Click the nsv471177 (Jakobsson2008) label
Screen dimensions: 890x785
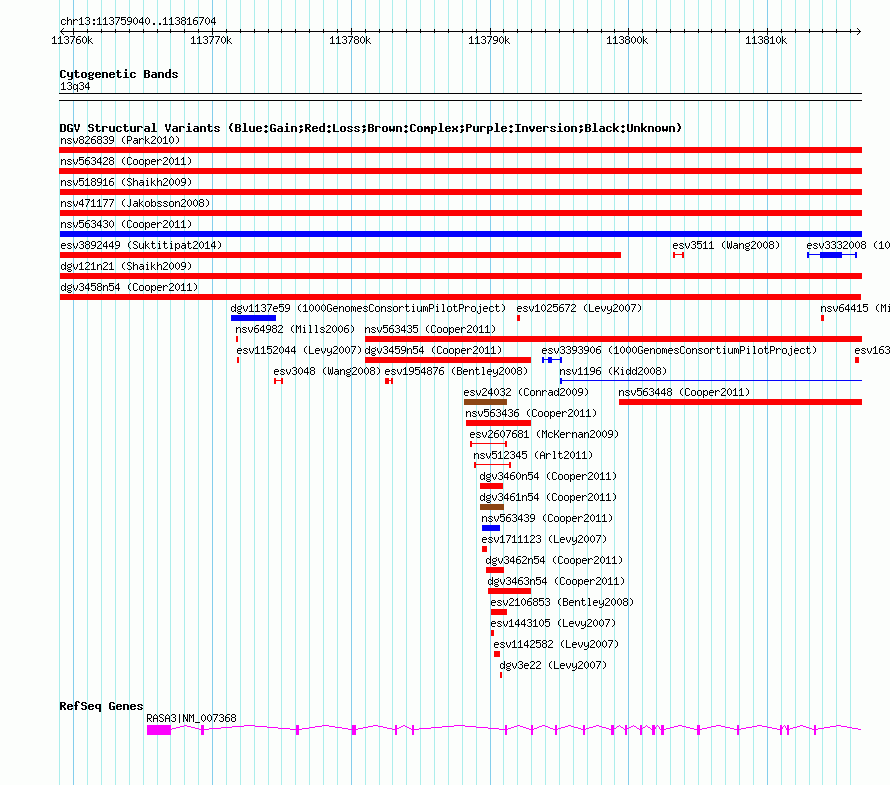coord(135,203)
